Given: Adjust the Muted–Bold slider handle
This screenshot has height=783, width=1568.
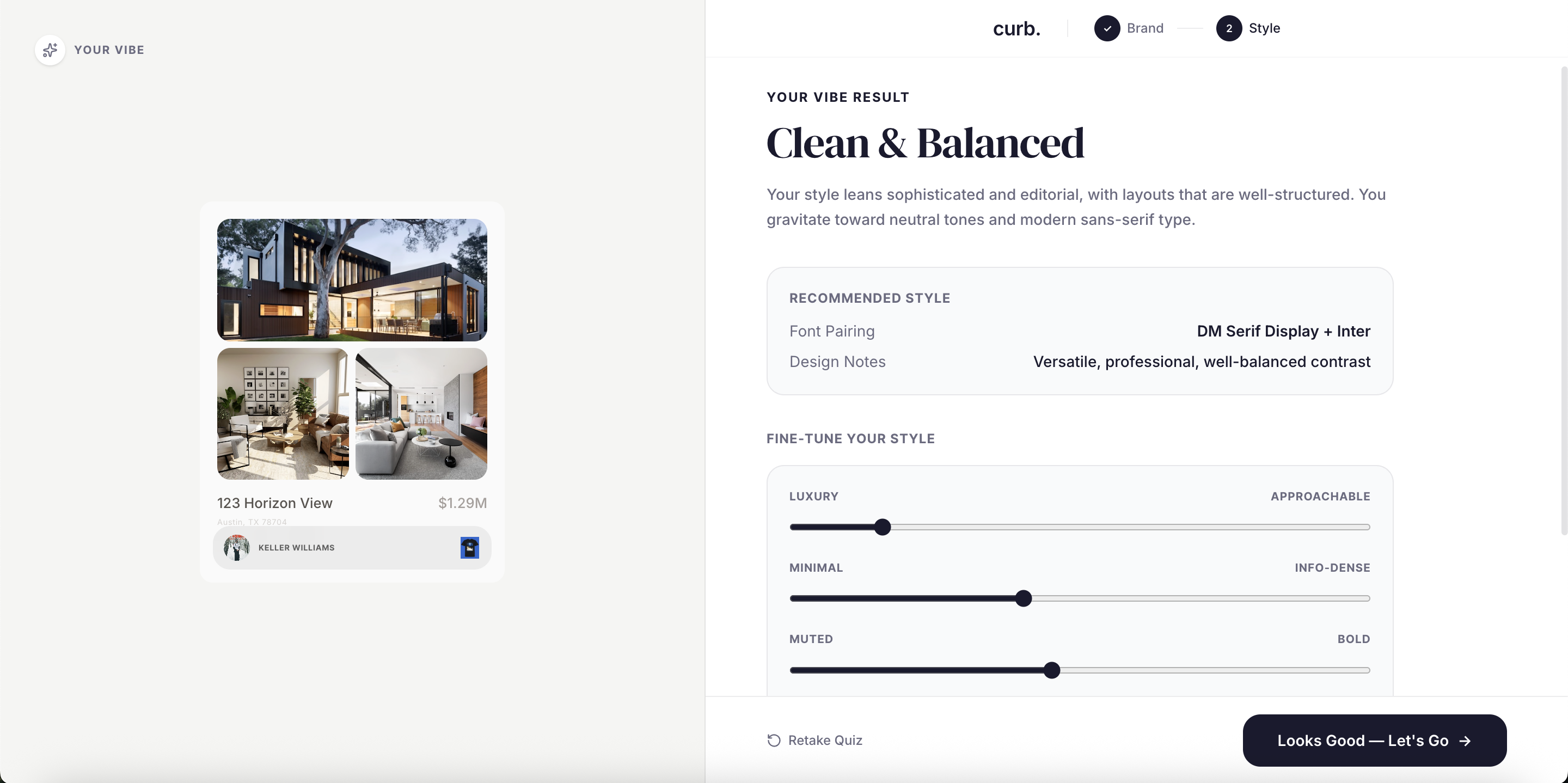Looking at the screenshot, I should (x=1051, y=670).
